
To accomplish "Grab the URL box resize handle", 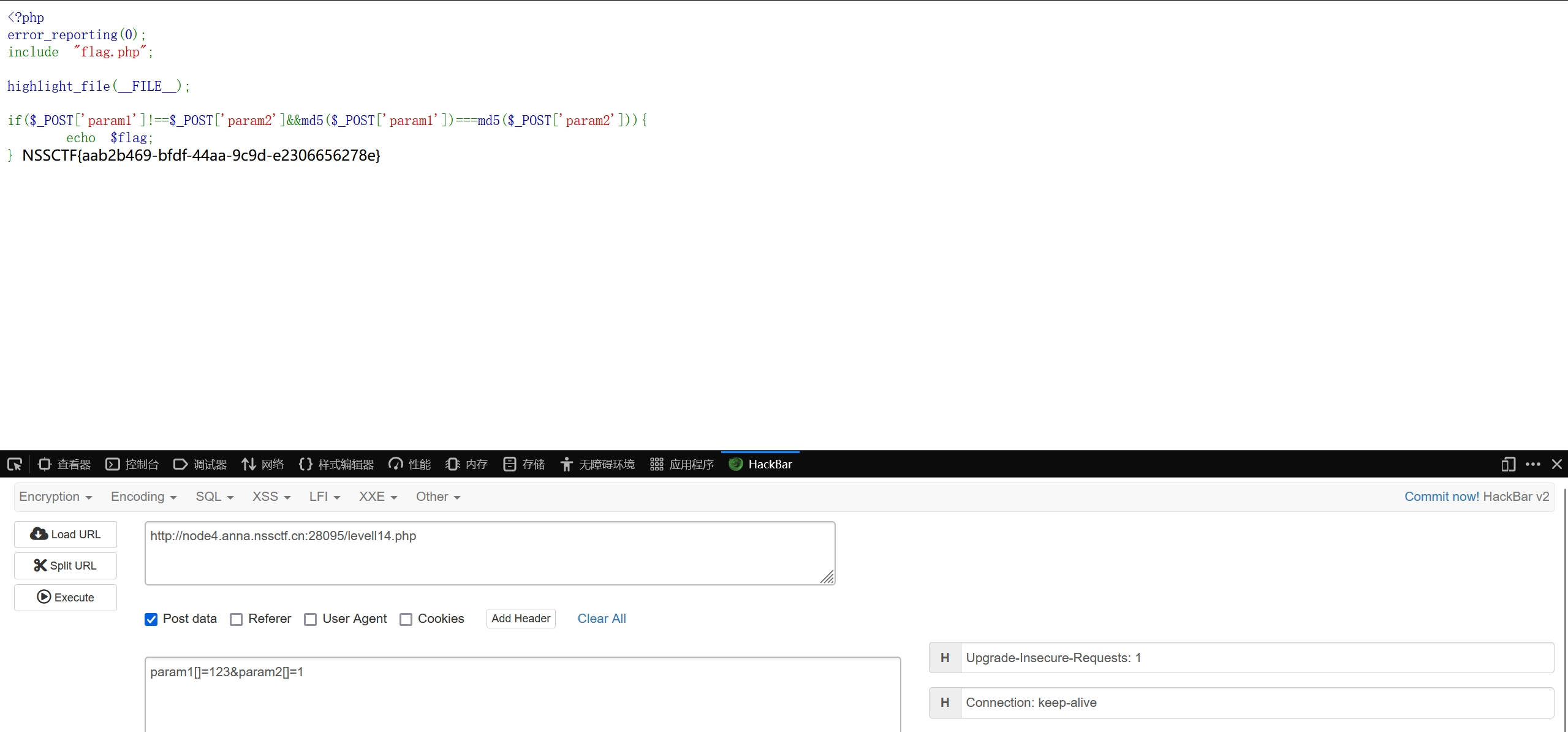I will click(827, 577).
